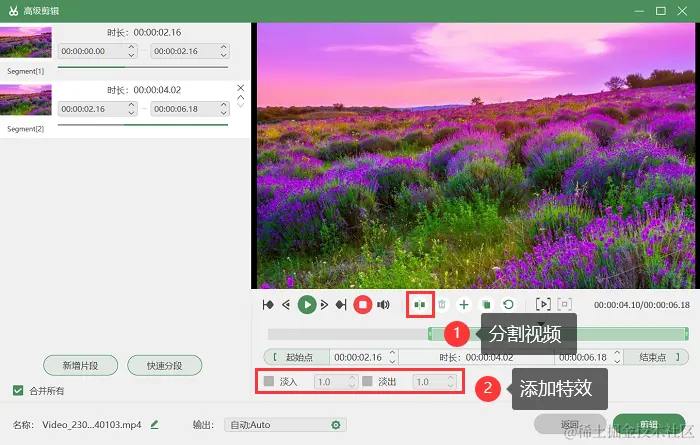700x445 pixels.
Task: Click the bracketed stop segment icon
Action: click(x=565, y=304)
